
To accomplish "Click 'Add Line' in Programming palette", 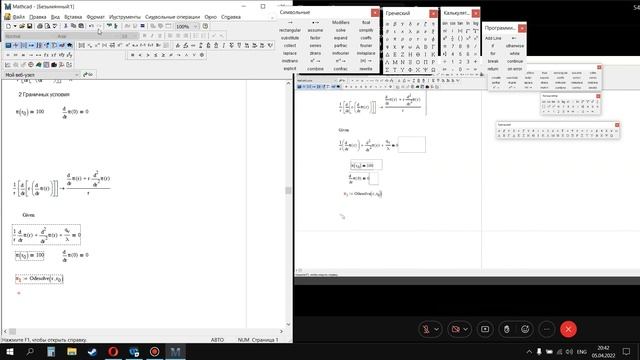I will coord(493,38).
